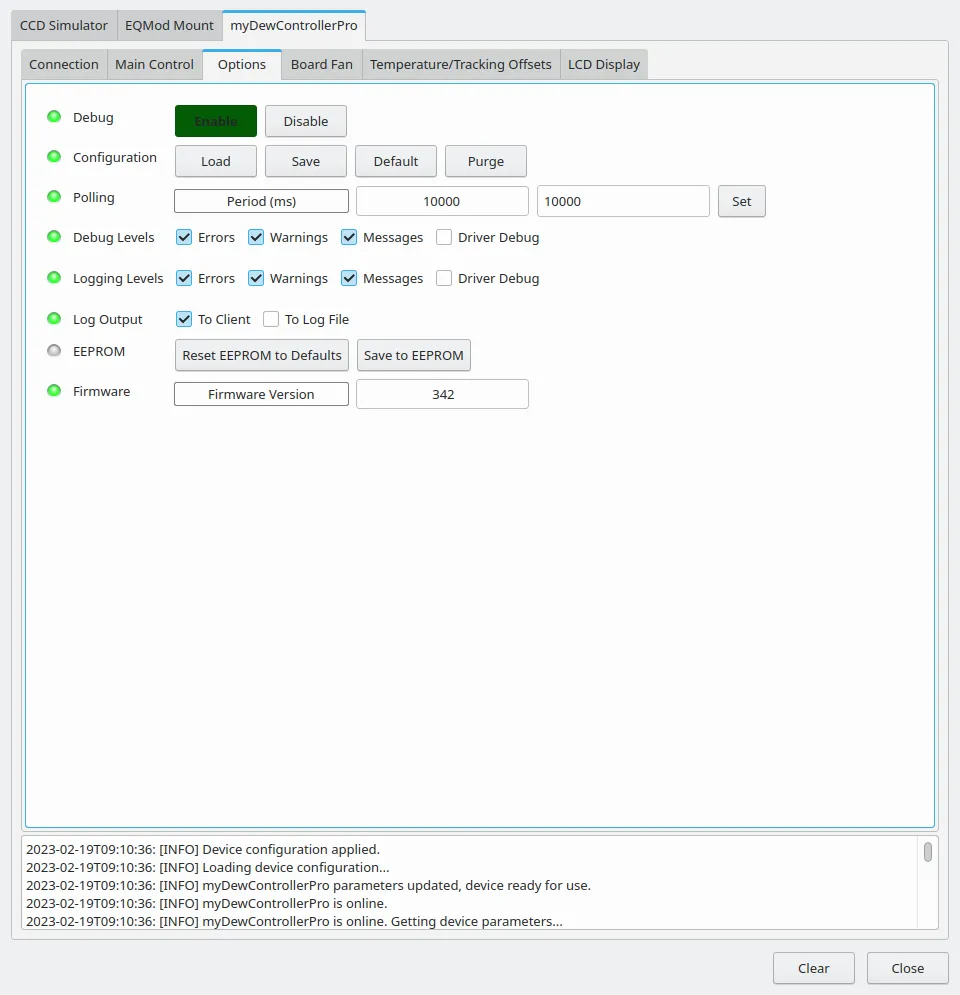Screen dimensions: 960x995
Task: Click the Enable debug button
Action: (x=216, y=121)
